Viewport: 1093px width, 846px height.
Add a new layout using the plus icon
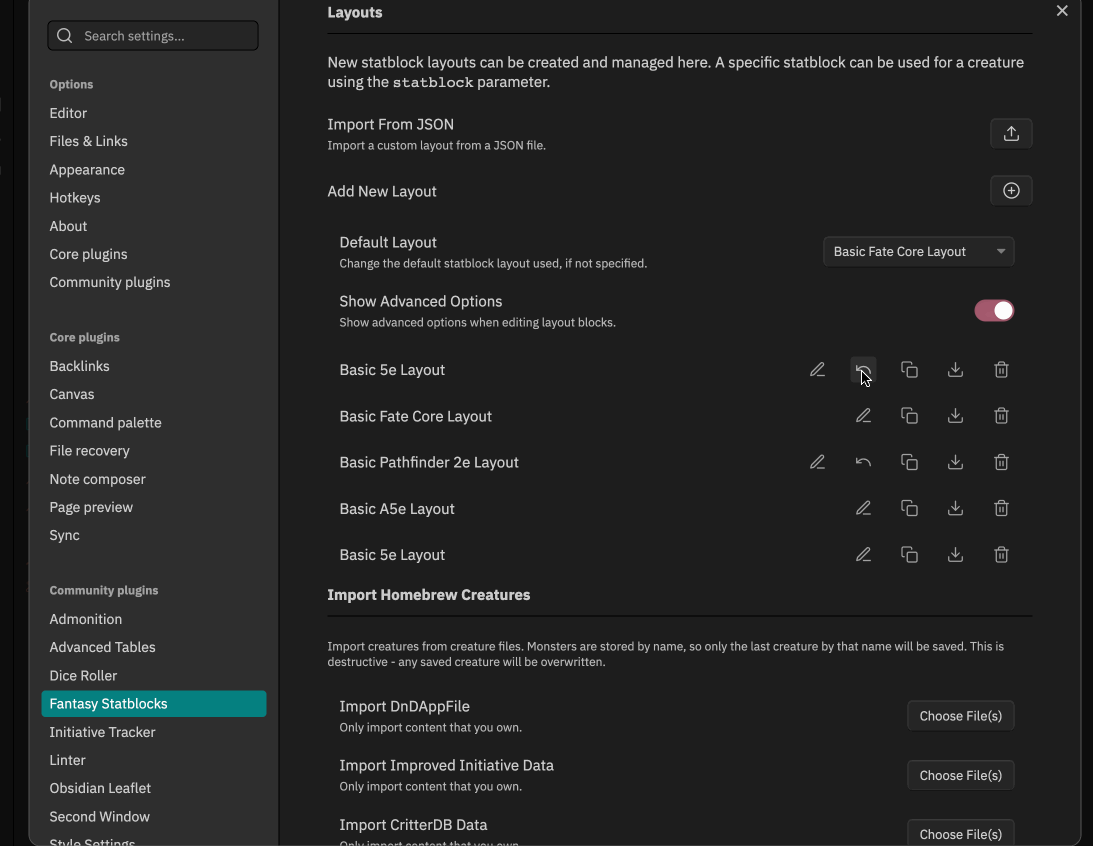click(1011, 189)
